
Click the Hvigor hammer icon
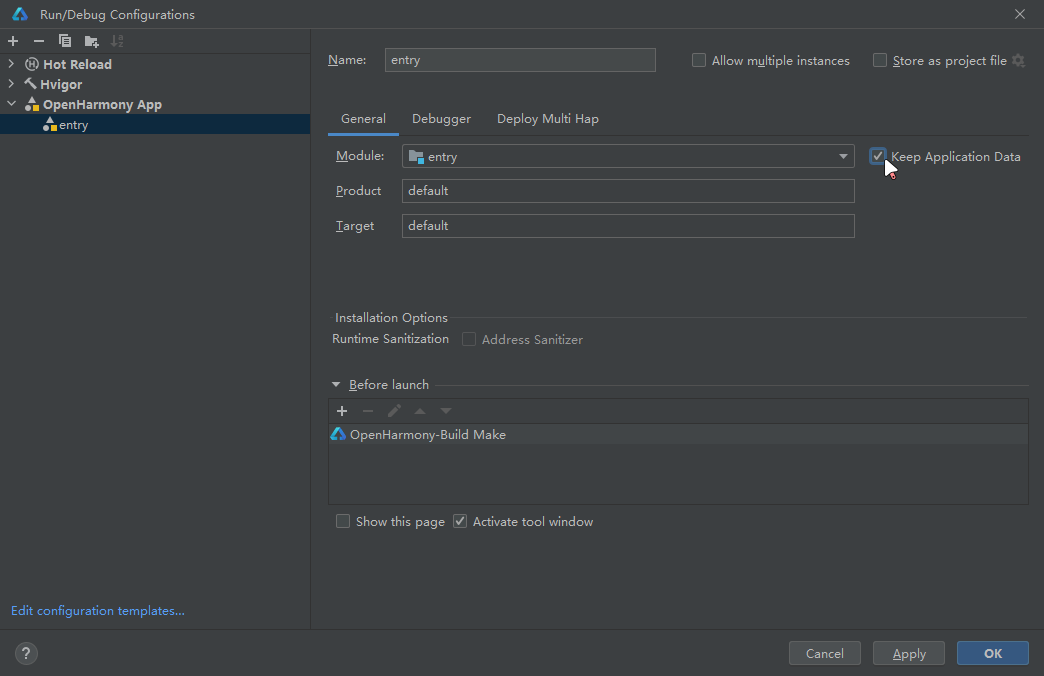[x=30, y=84]
